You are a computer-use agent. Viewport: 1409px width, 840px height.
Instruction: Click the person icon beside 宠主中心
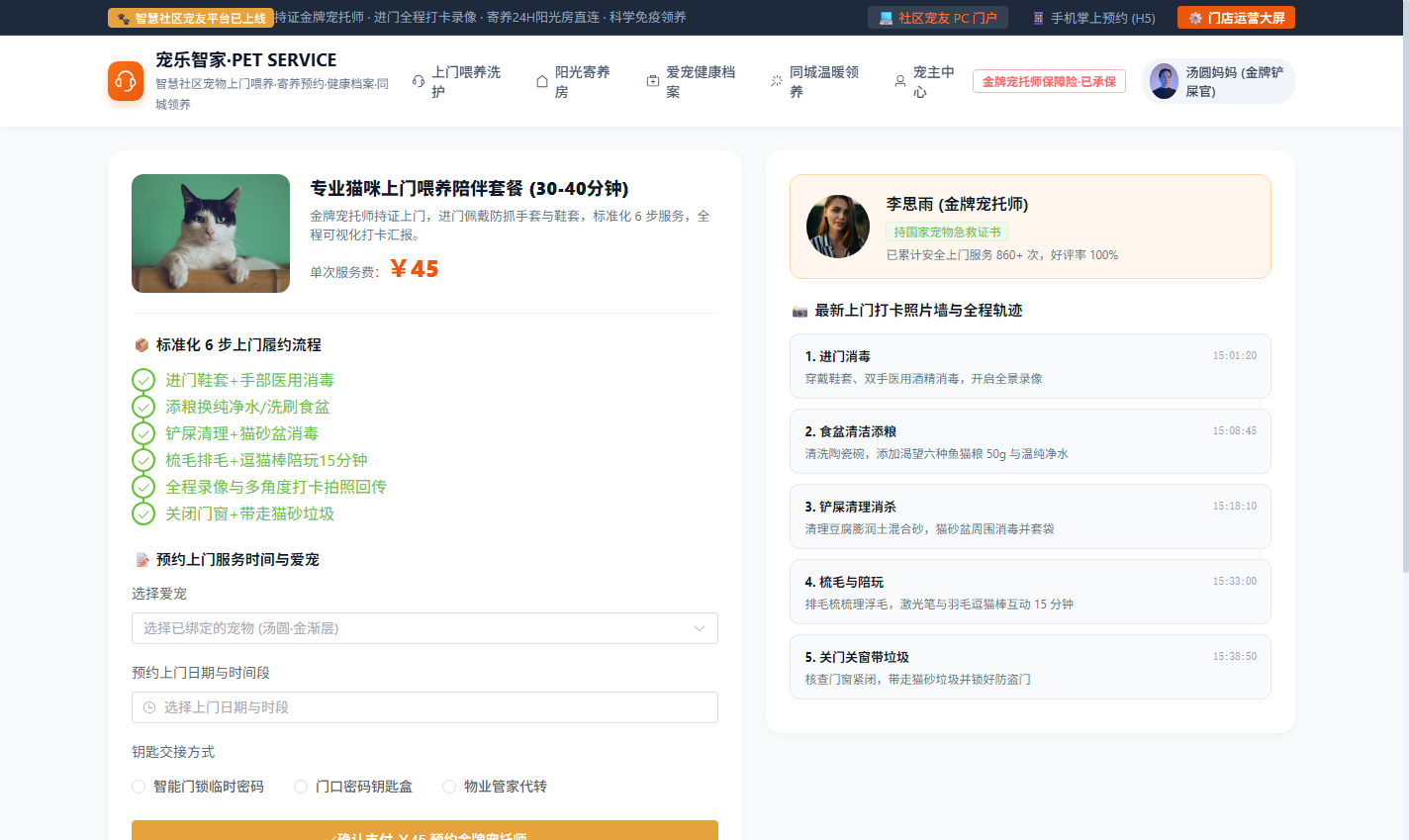point(900,81)
